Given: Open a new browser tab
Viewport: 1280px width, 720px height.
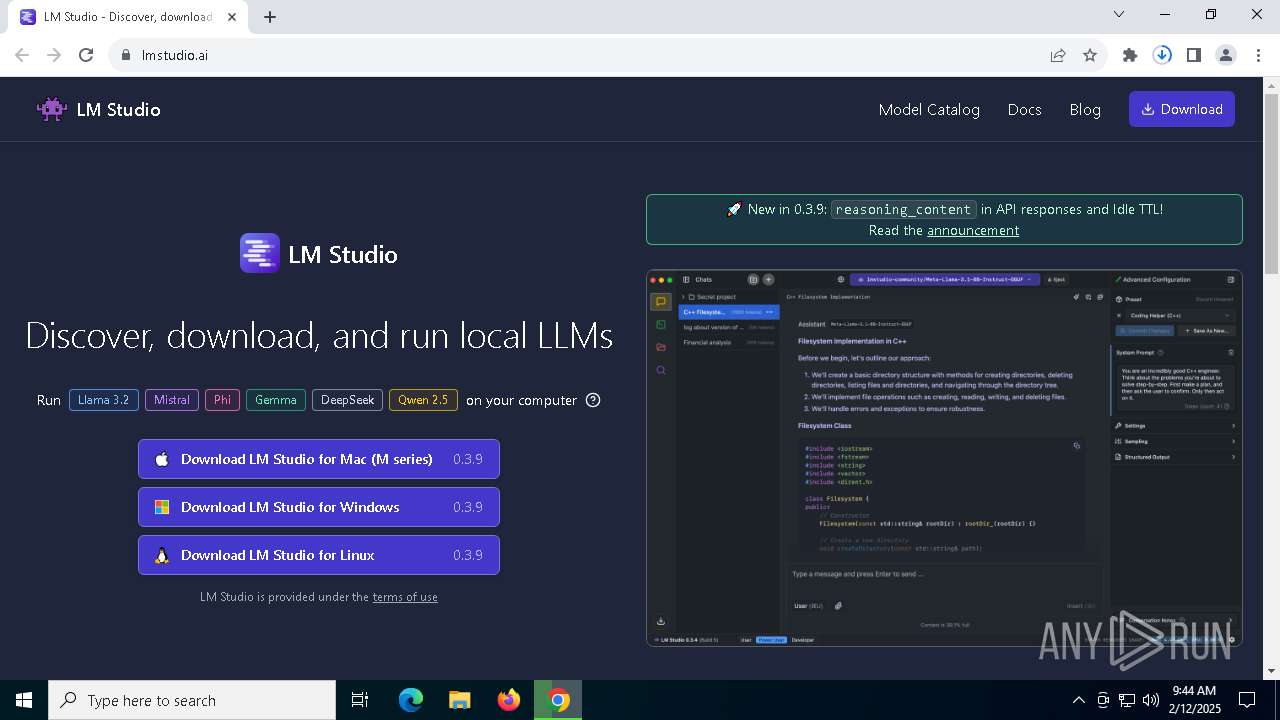Looking at the screenshot, I should pos(270,17).
